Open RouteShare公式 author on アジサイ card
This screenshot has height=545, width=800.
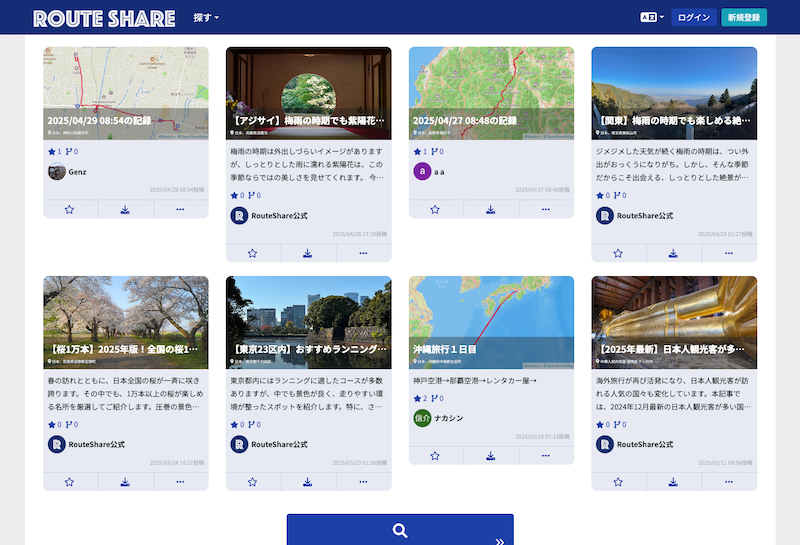tap(269, 215)
